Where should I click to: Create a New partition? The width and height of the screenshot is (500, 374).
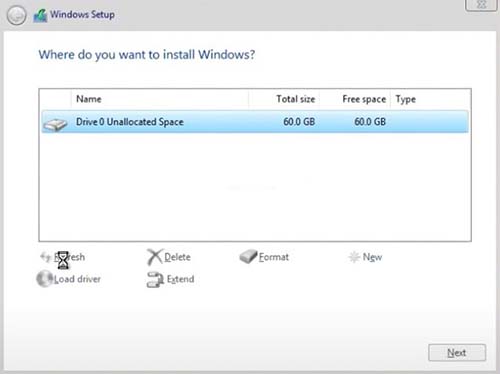pyautogui.click(x=365, y=257)
